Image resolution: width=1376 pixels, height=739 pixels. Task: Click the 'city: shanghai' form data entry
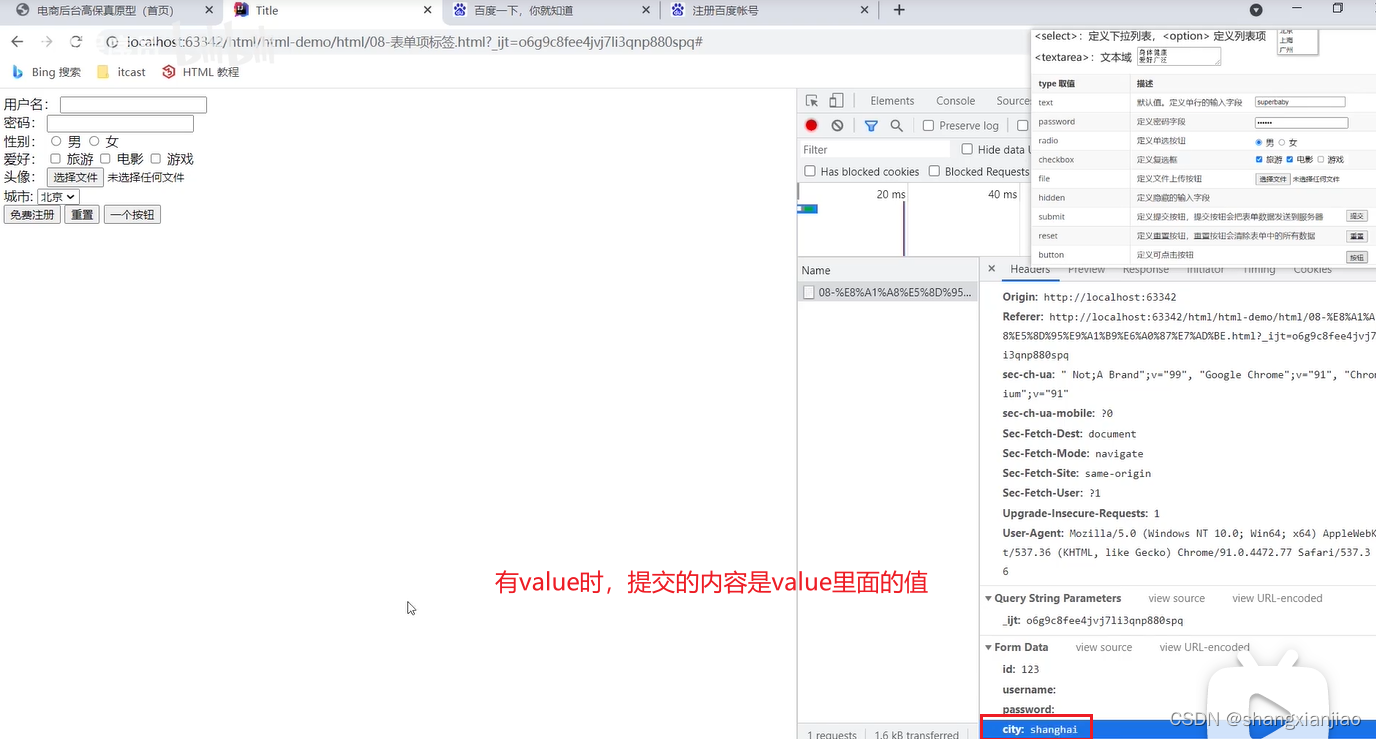(x=1040, y=729)
